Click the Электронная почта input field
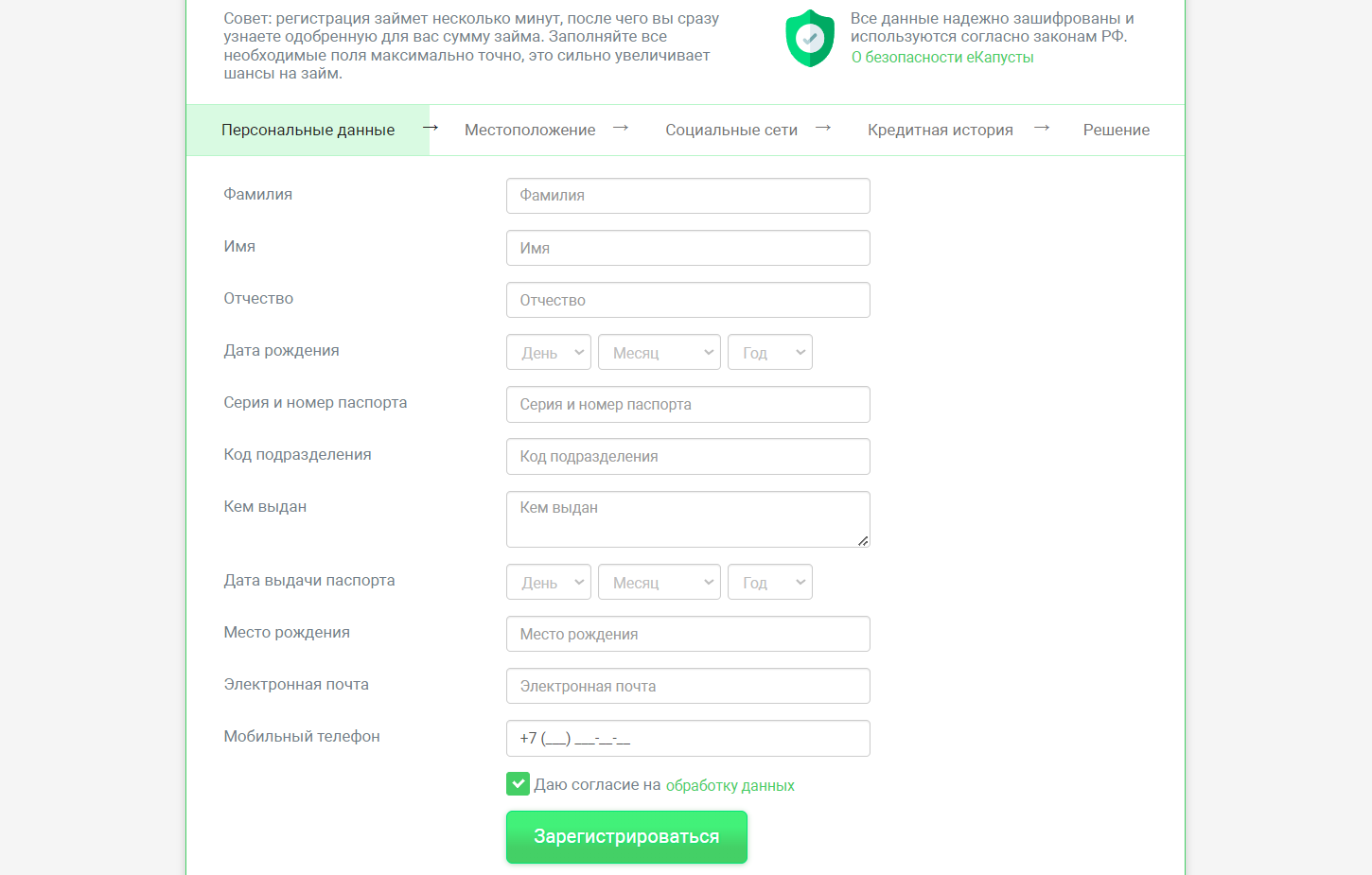 pos(688,686)
